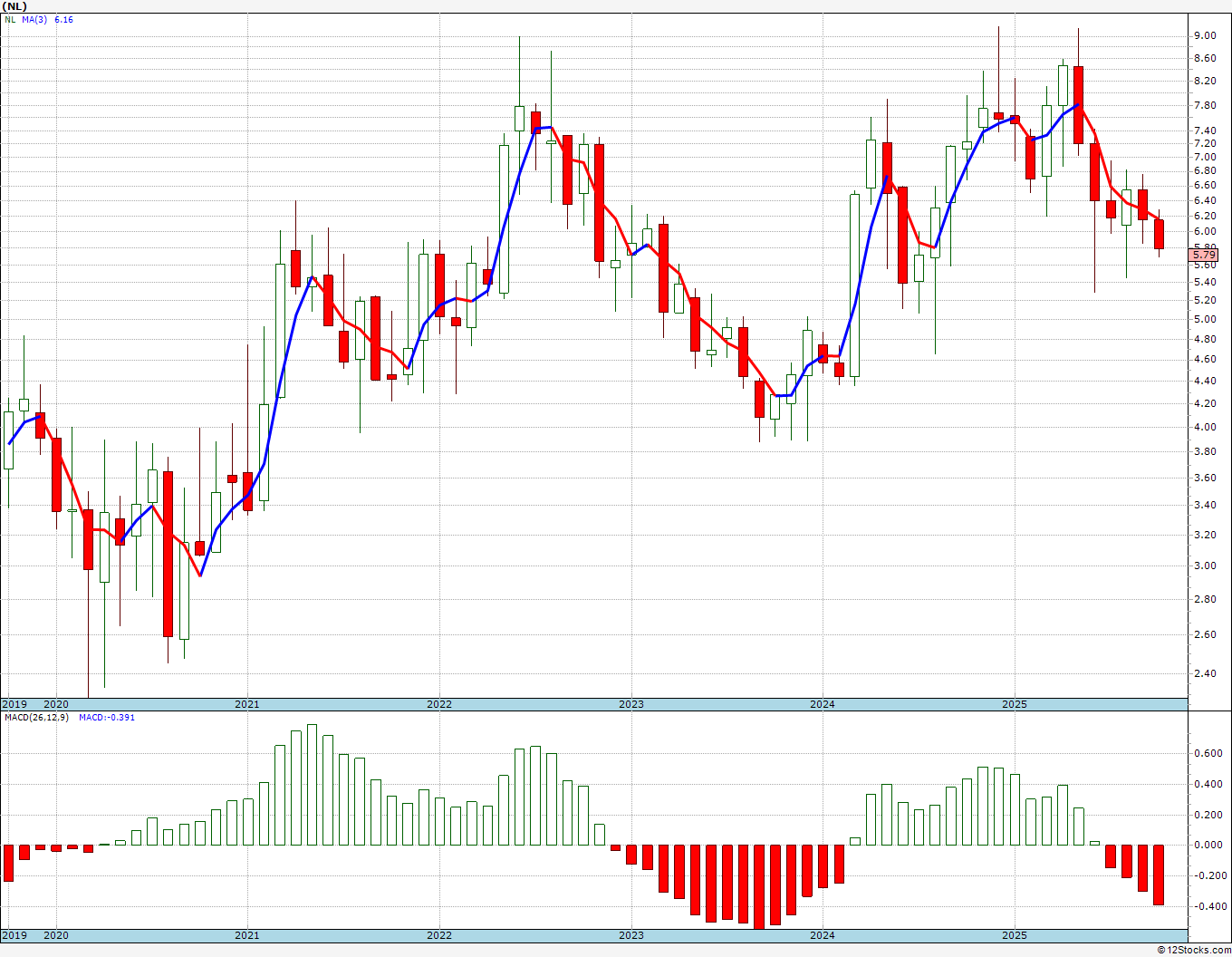The width and height of the screenshot is (1232, 957).
Task: Select the MACD(26,12,9) indicator label
Action: pos(36,718)
